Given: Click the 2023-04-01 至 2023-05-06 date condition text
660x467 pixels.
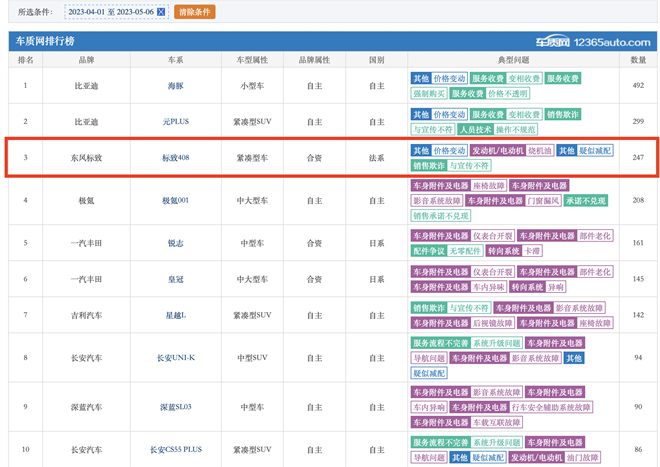Looking at the screenshot, I should pos(111,12).
